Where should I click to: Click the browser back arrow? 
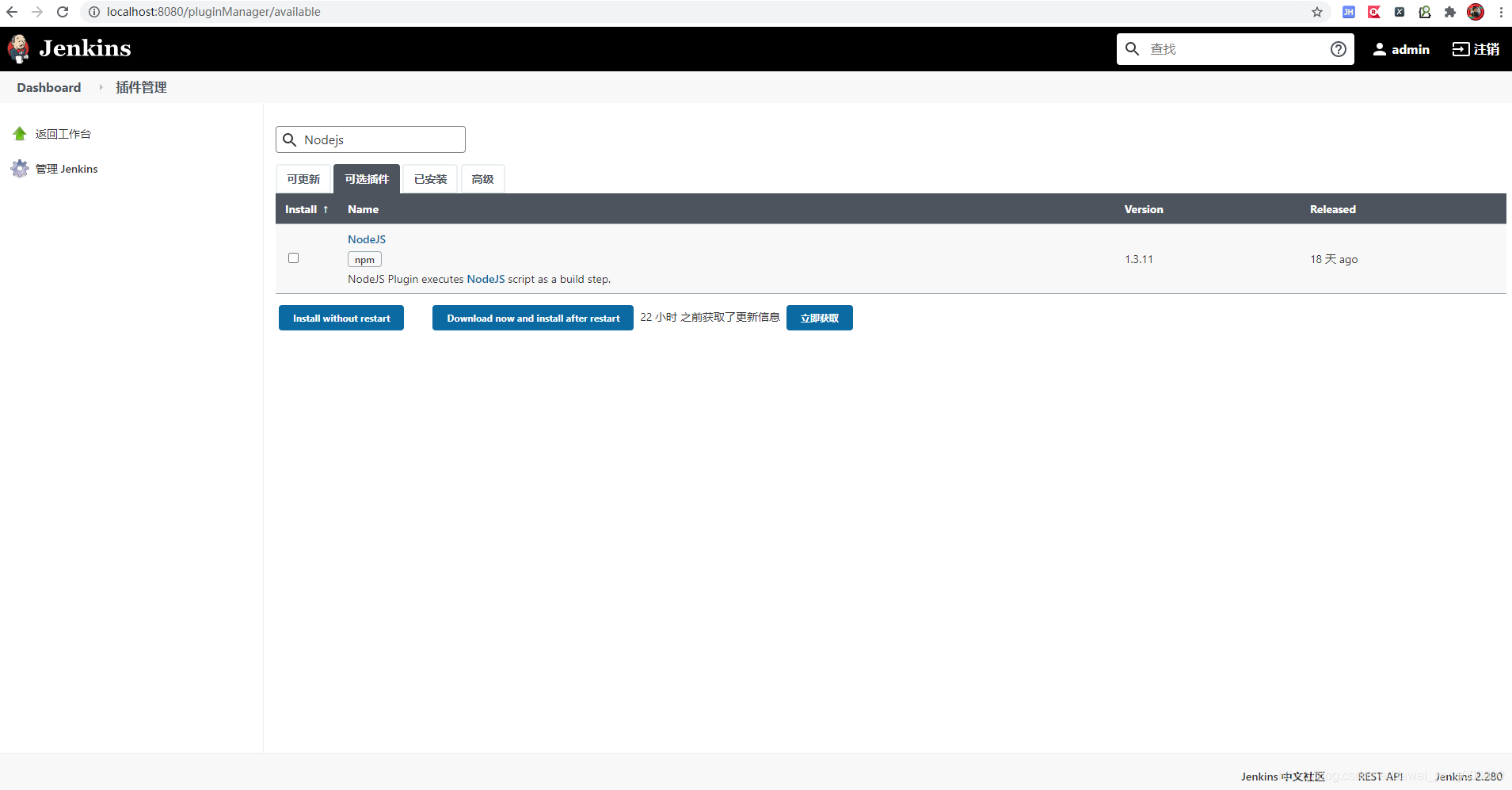pyautogui.click(x=12, y=12)
